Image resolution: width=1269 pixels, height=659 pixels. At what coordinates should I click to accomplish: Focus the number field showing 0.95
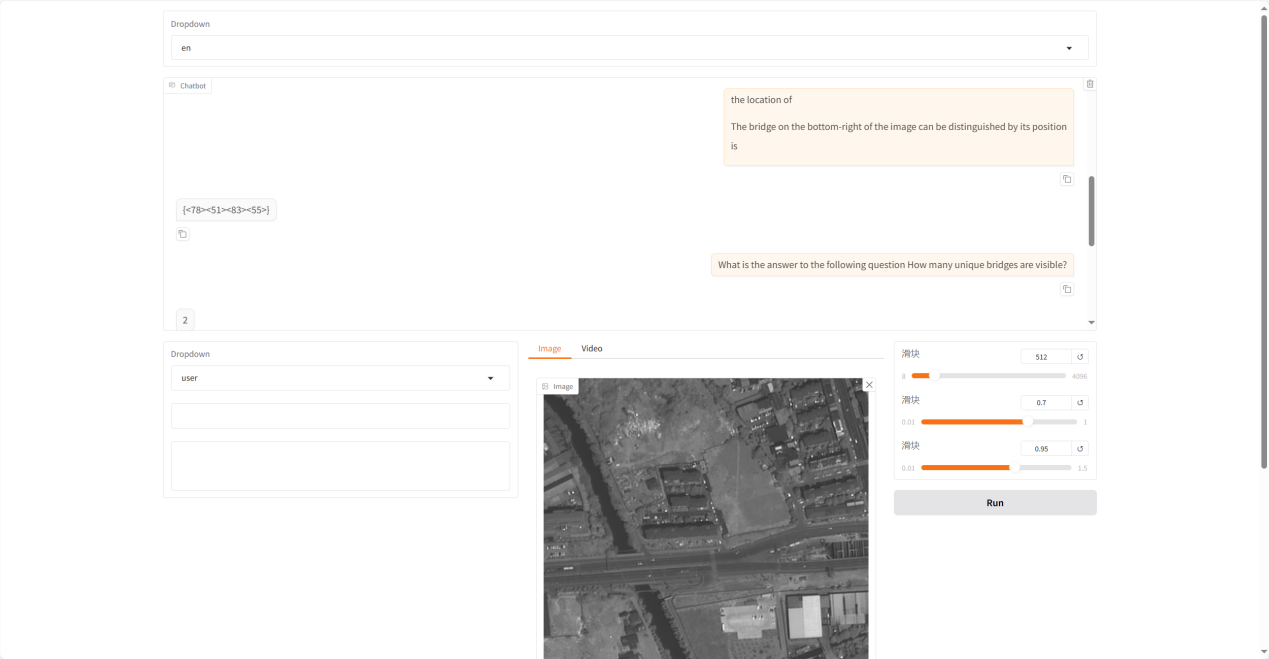1046,449
